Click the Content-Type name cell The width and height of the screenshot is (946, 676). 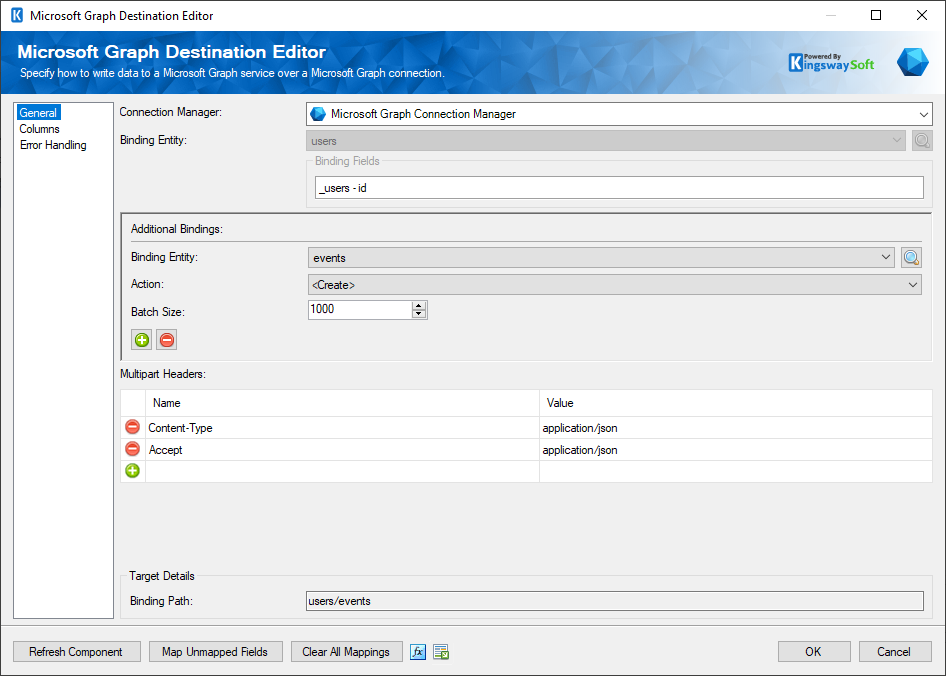(x=342, y=427)
